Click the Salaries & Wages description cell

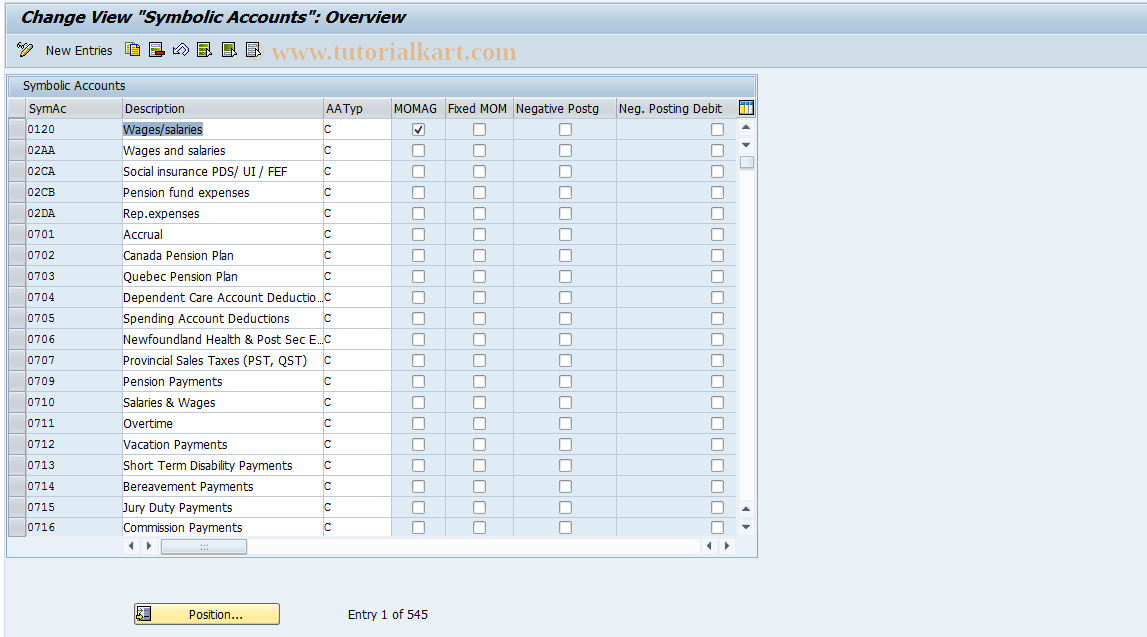click(222, 402)
